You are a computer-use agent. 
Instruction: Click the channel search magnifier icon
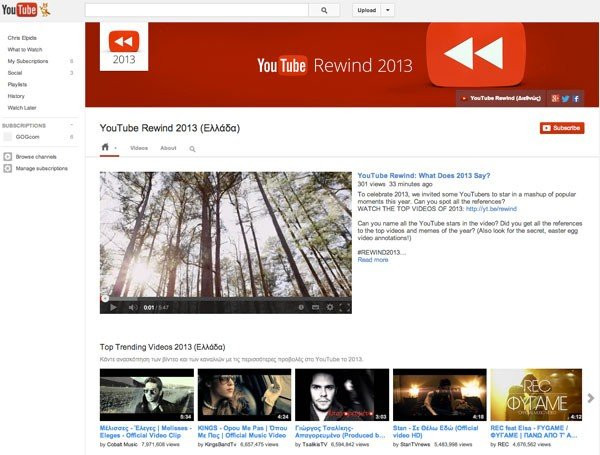(192, 149)
